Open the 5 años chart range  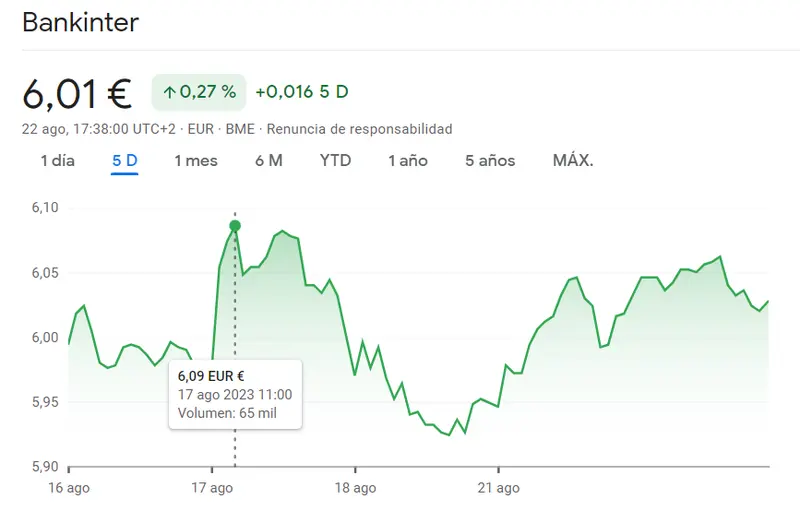point(490,161)
